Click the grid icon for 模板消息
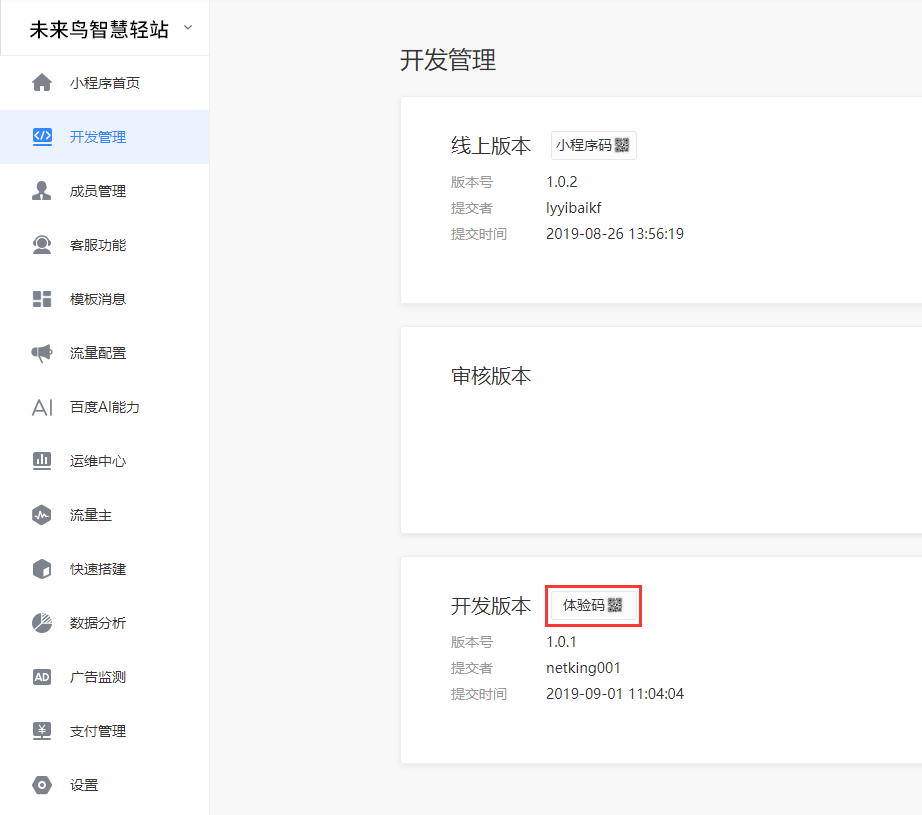Viewport: 922px width, 815px height. pos(42,299)
